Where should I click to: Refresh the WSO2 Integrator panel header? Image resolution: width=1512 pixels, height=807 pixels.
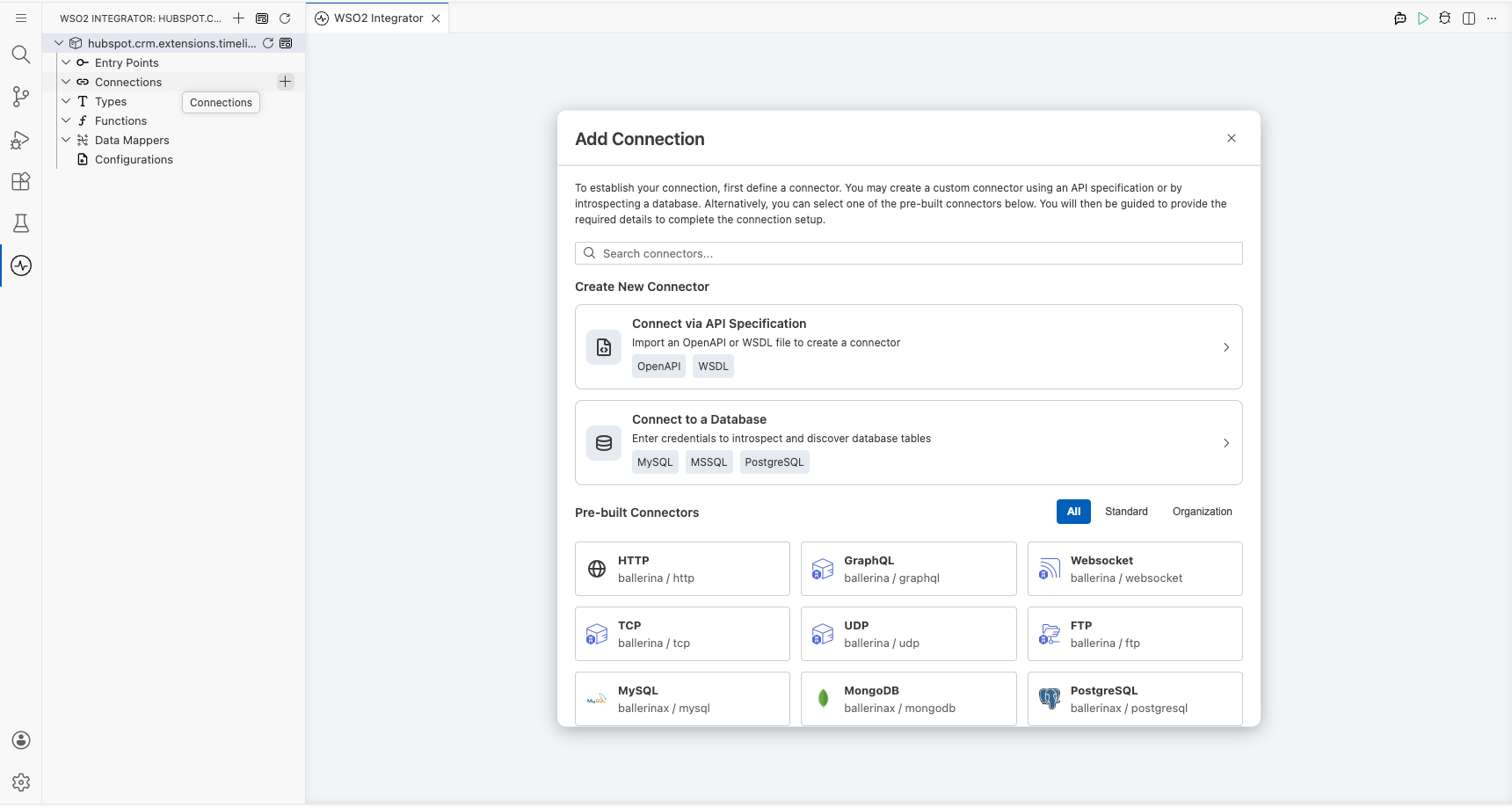click(x=285, y=18)
